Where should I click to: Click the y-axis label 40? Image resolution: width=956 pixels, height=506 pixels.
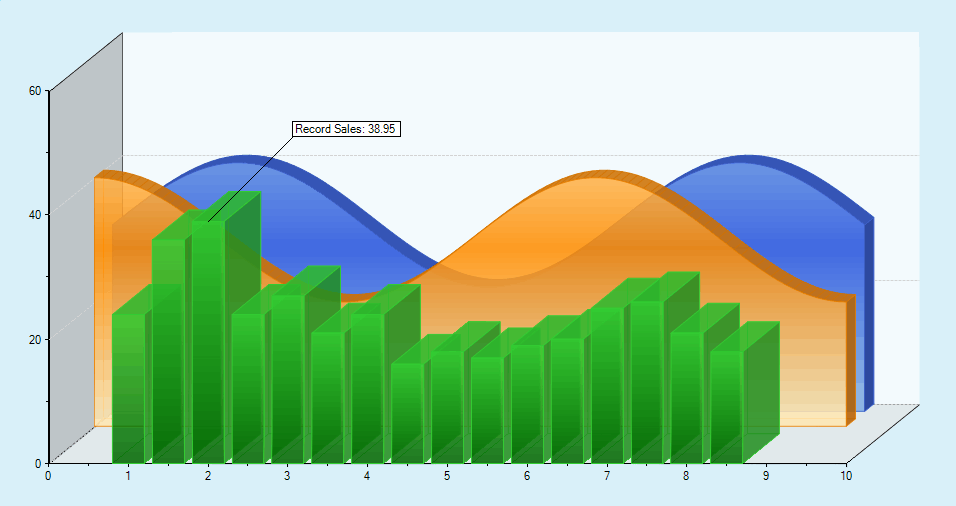pyautogui.click(x=35, y=215)
